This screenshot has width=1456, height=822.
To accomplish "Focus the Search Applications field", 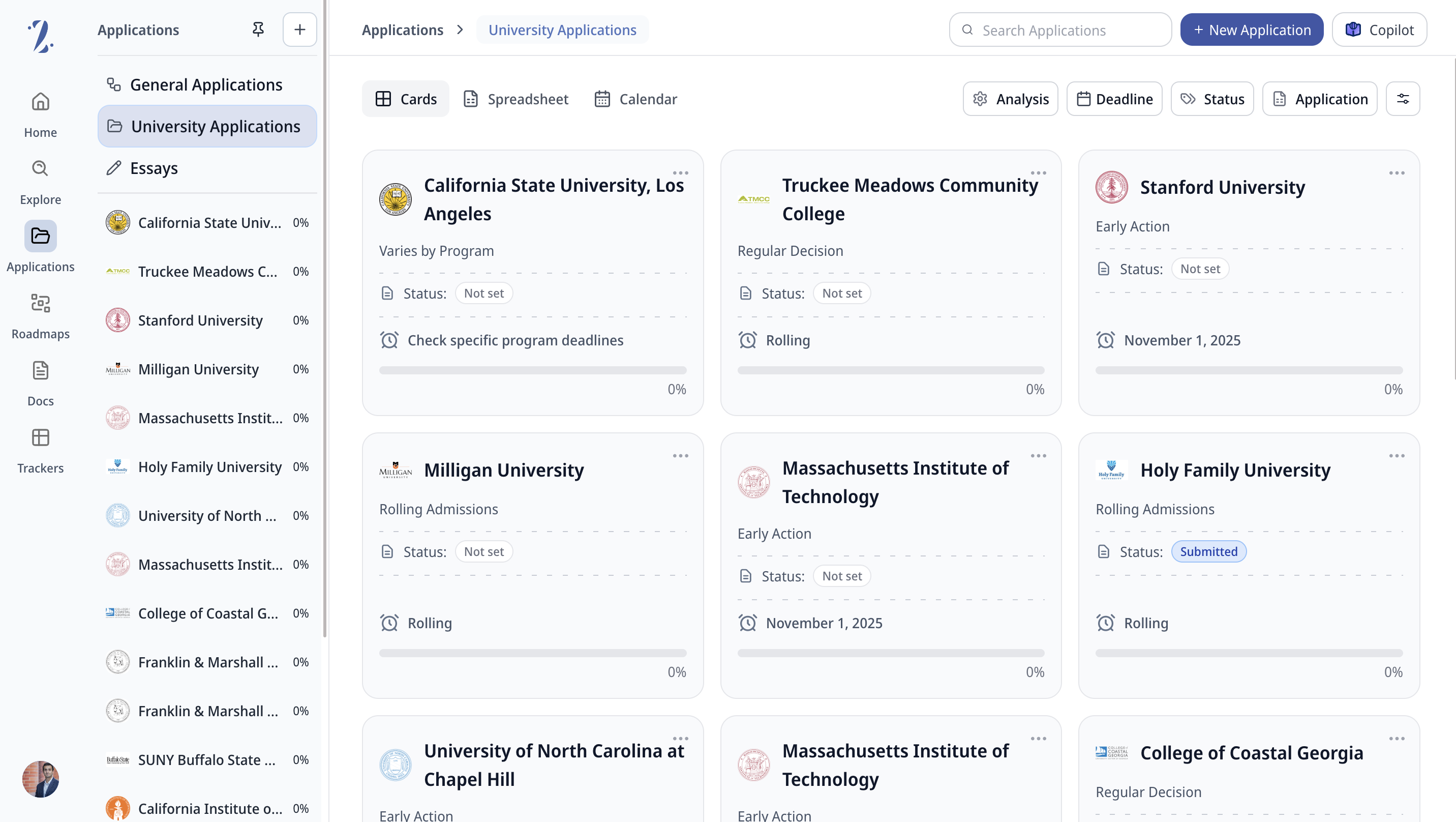I will [1060, 30].
